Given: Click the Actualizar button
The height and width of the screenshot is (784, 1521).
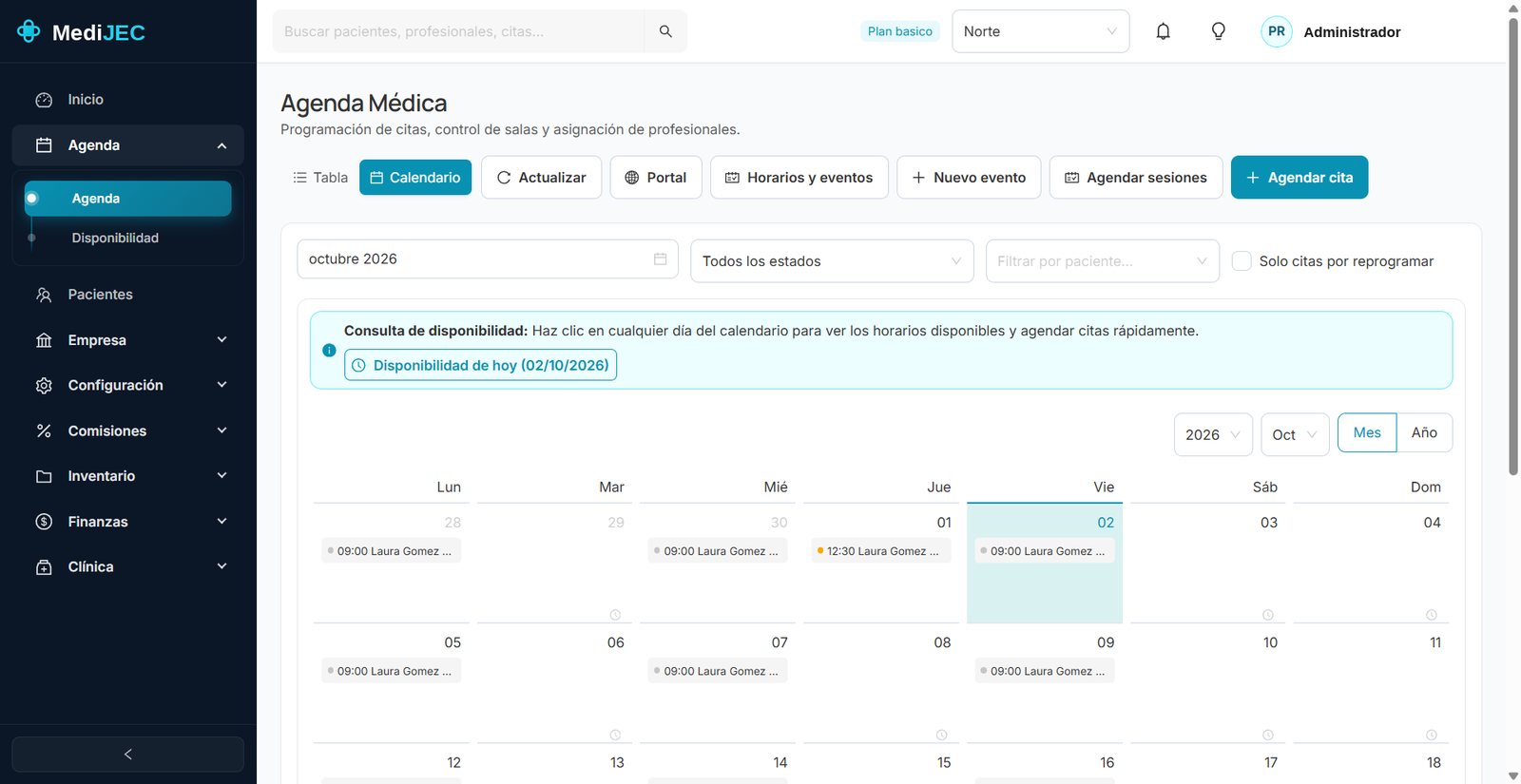Looking at the screenshot, I should click(x=542, y=178).
